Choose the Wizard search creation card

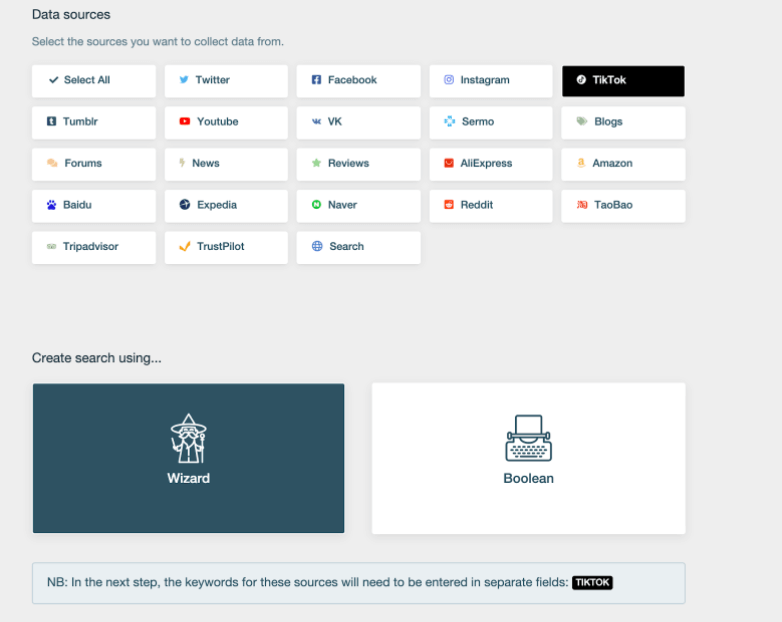point(188,458)
